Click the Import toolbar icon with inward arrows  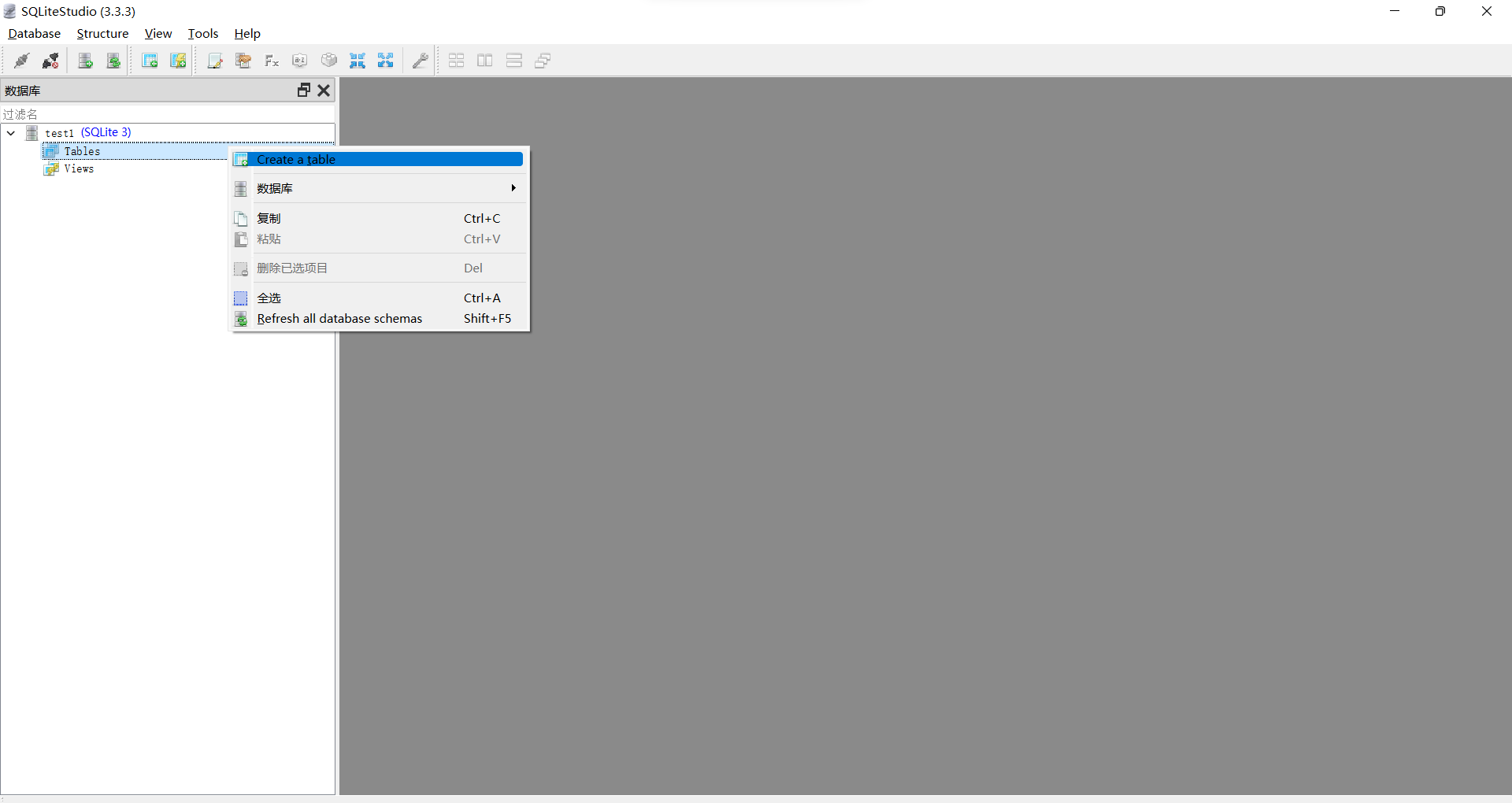point(358,61)
